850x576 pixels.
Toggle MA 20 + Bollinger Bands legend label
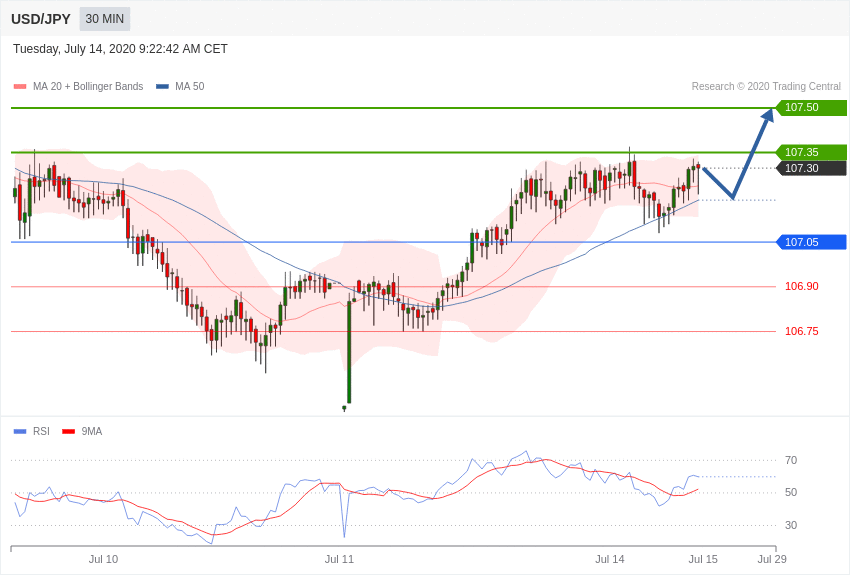coord(88,87)
